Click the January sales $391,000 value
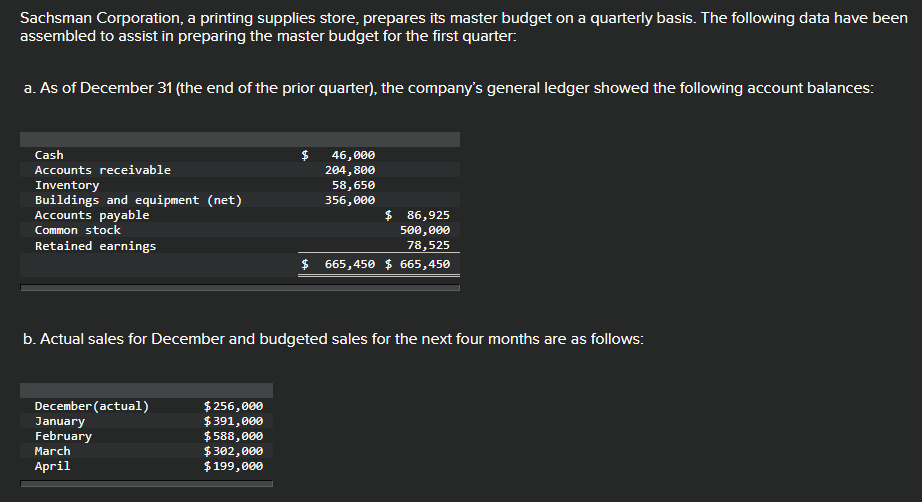The height and width of the screenshot is (502, 922). click(x=233, y=421)
